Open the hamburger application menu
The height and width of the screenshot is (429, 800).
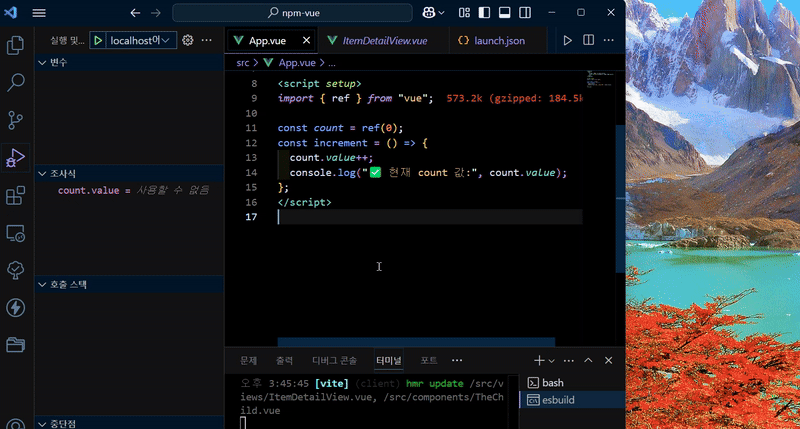tap(39, 13)
